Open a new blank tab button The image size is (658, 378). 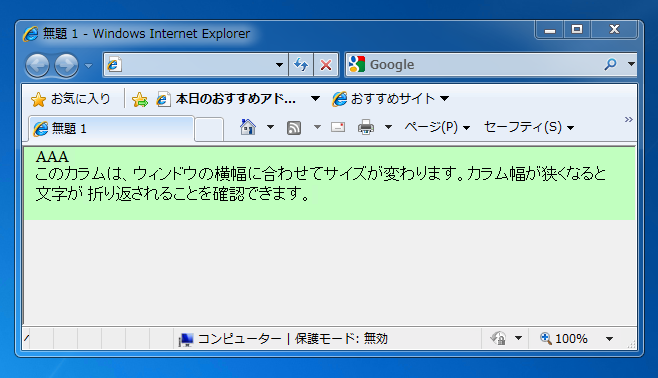[x=209, y=129]
